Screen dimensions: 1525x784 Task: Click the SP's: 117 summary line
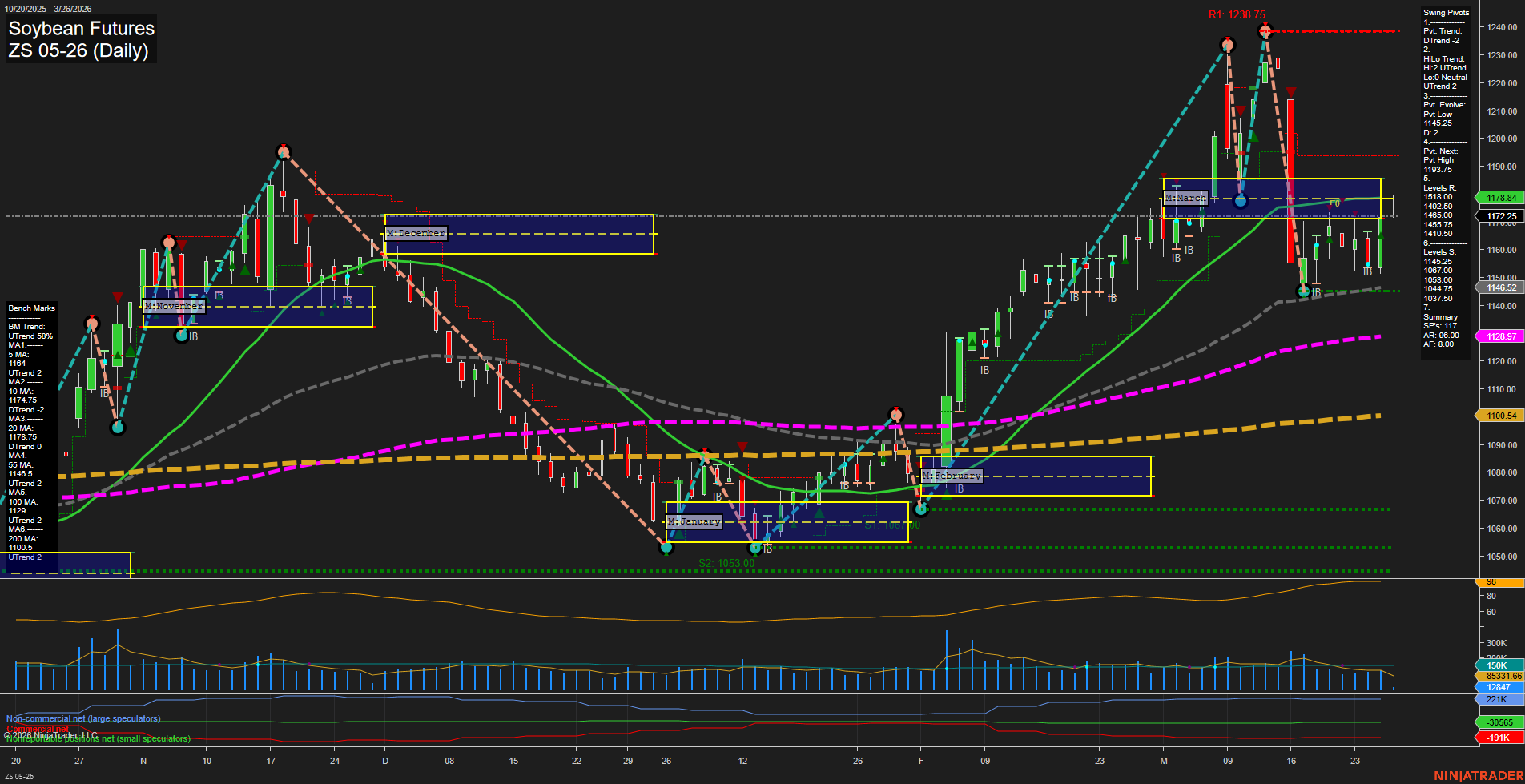1440,326
